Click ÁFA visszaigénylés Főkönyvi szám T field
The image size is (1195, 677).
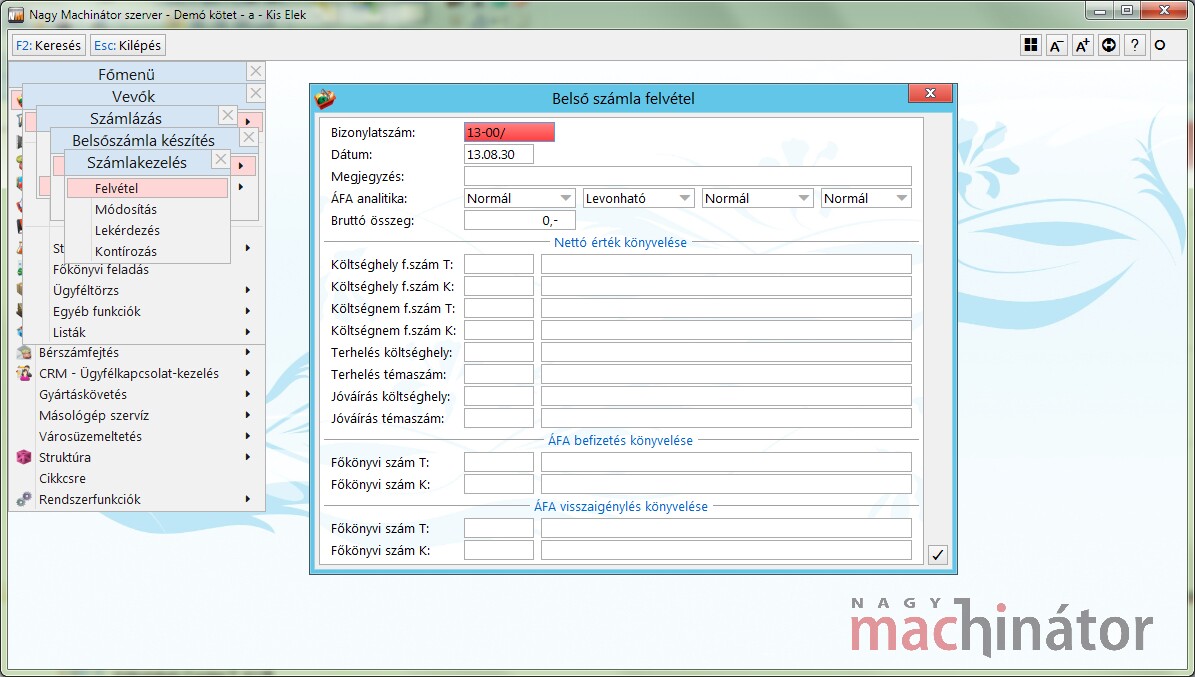[x=498, y=528]
